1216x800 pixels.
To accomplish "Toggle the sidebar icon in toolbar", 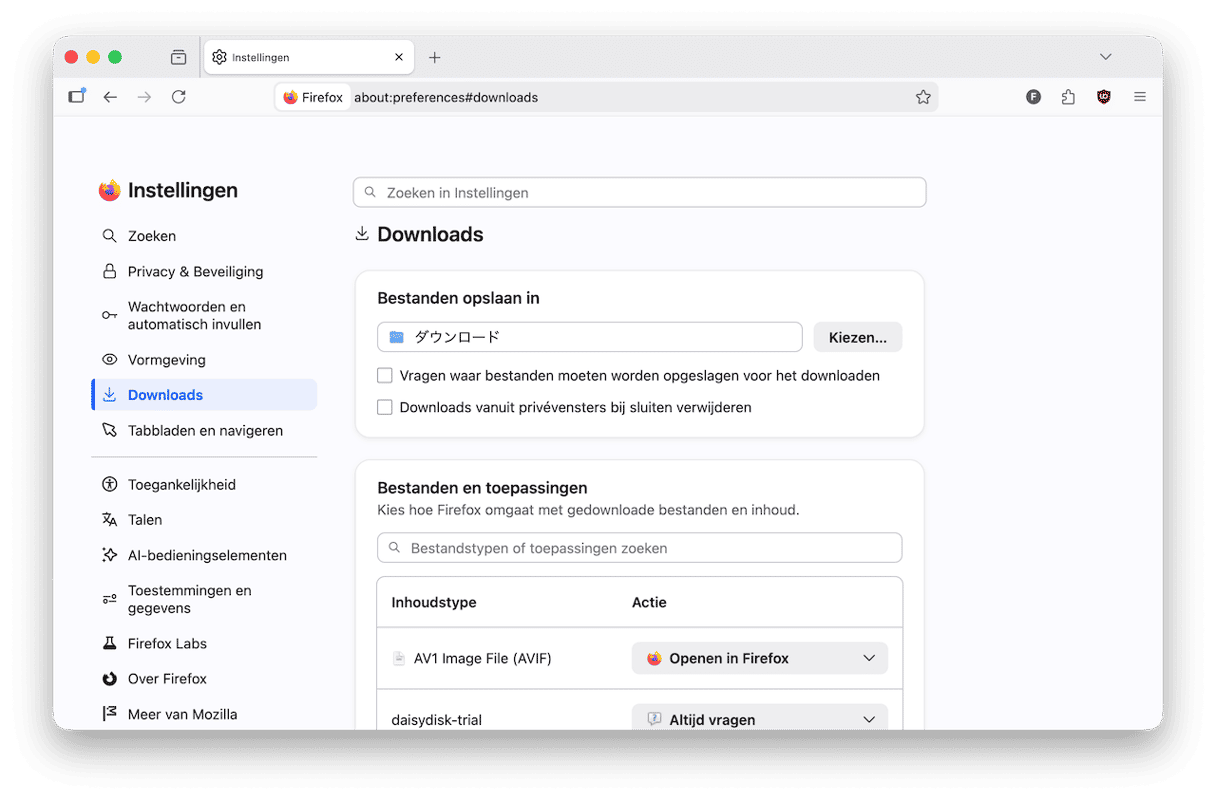I will pyautogui.click(x=77, y=97).
